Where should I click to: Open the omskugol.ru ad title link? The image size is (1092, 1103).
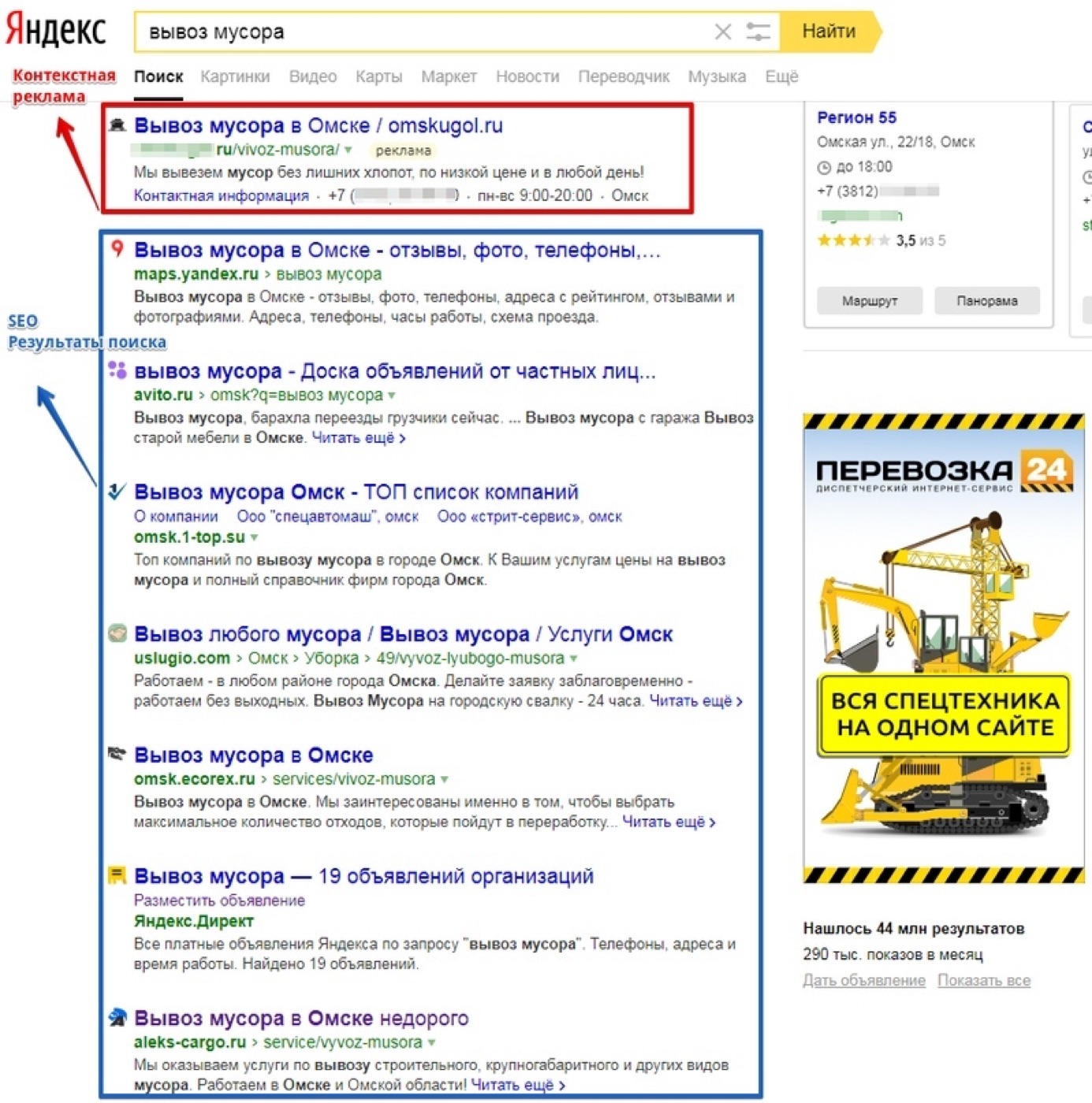318,125
